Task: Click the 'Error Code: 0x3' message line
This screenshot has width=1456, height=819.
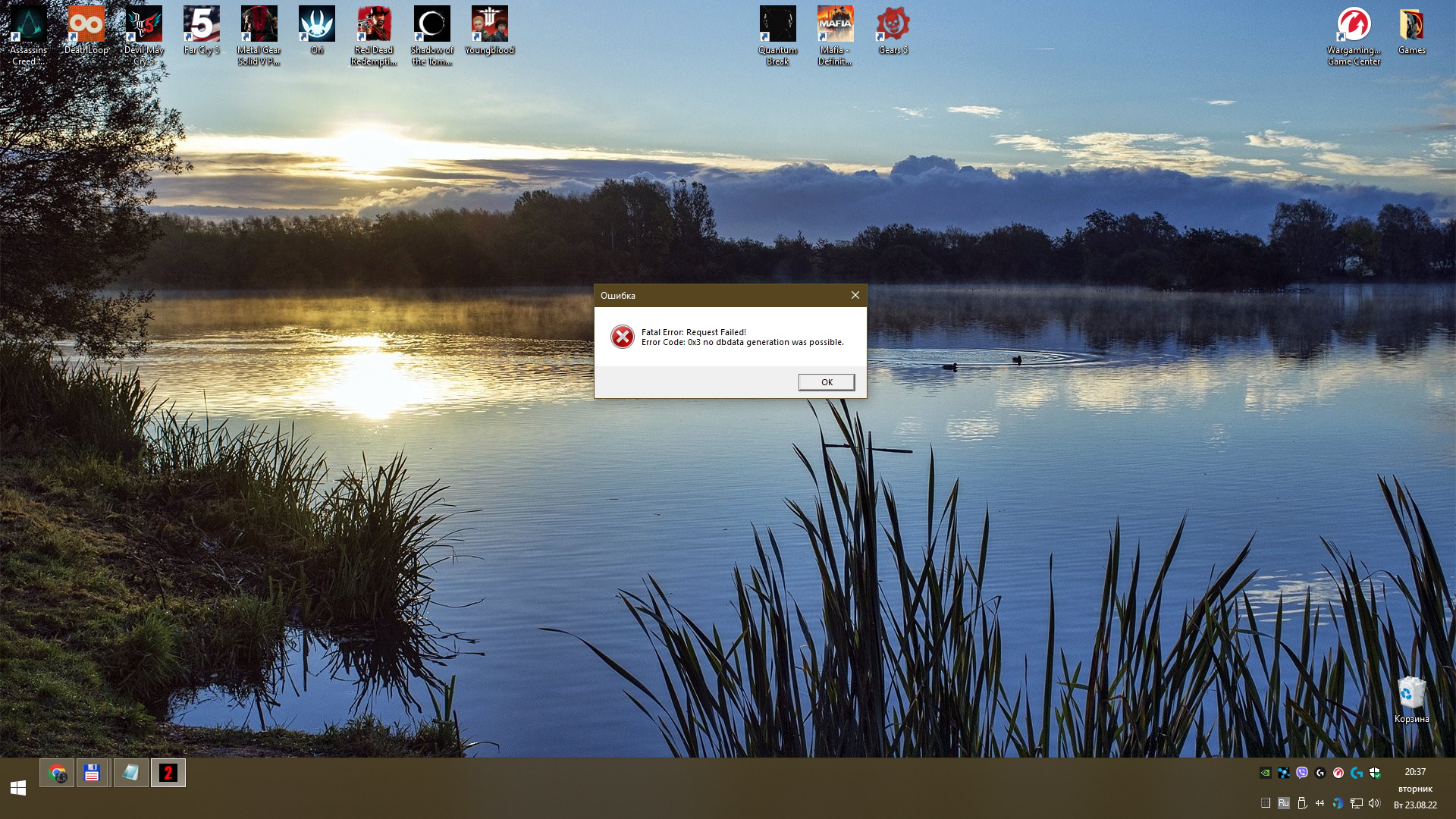Action: coord(742,342)
